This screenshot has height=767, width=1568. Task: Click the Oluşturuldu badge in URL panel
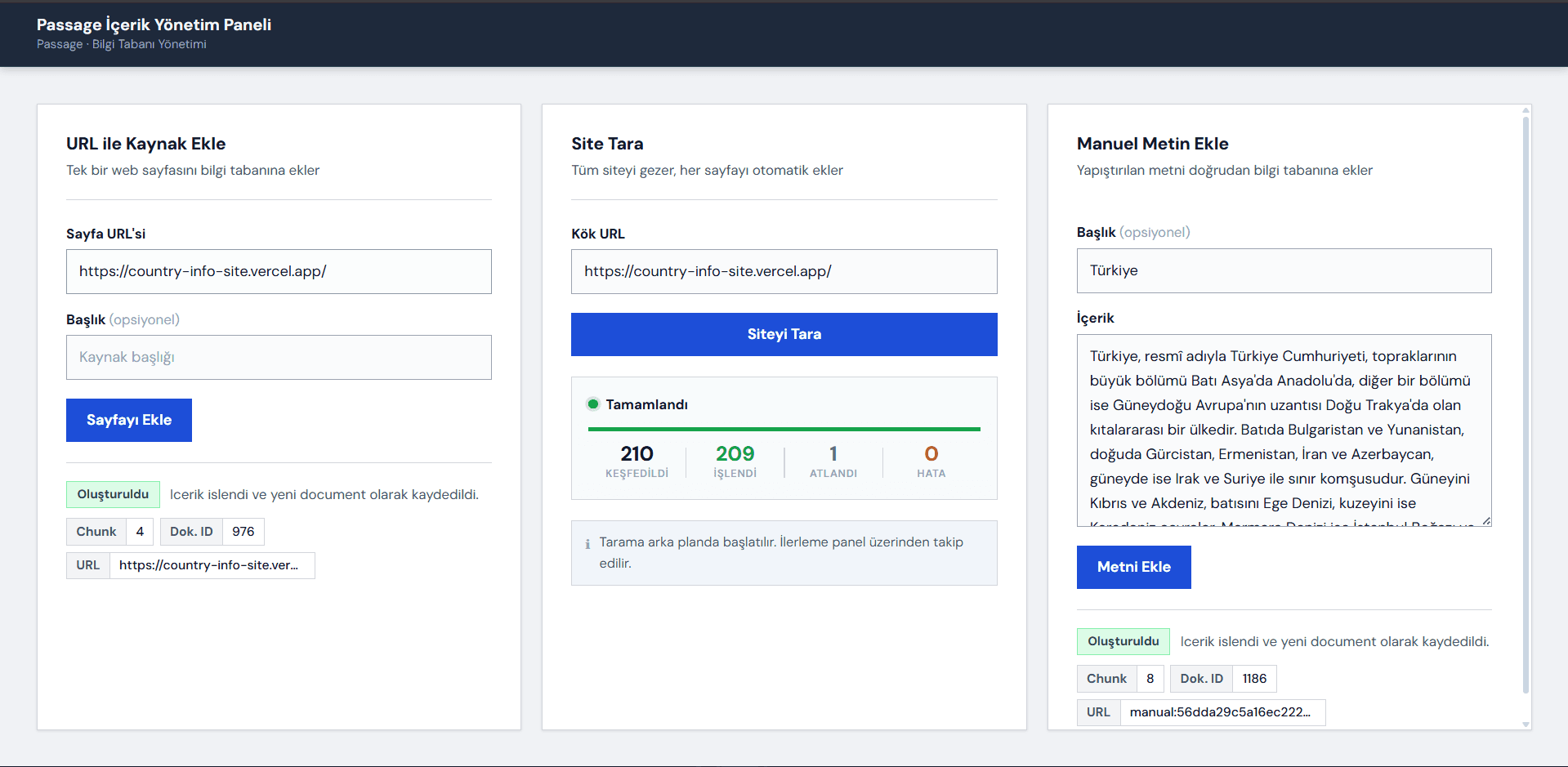pos(113,494)
